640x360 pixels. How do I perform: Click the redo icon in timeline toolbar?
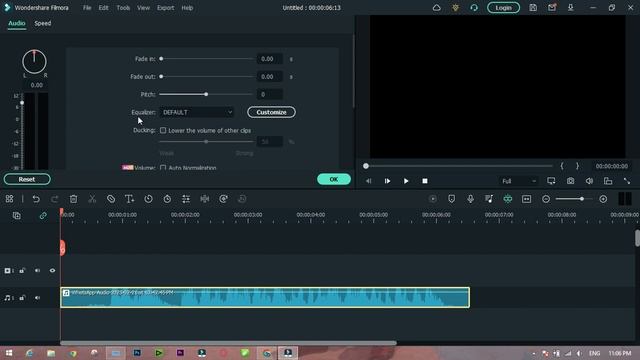(x=55, y=199)
